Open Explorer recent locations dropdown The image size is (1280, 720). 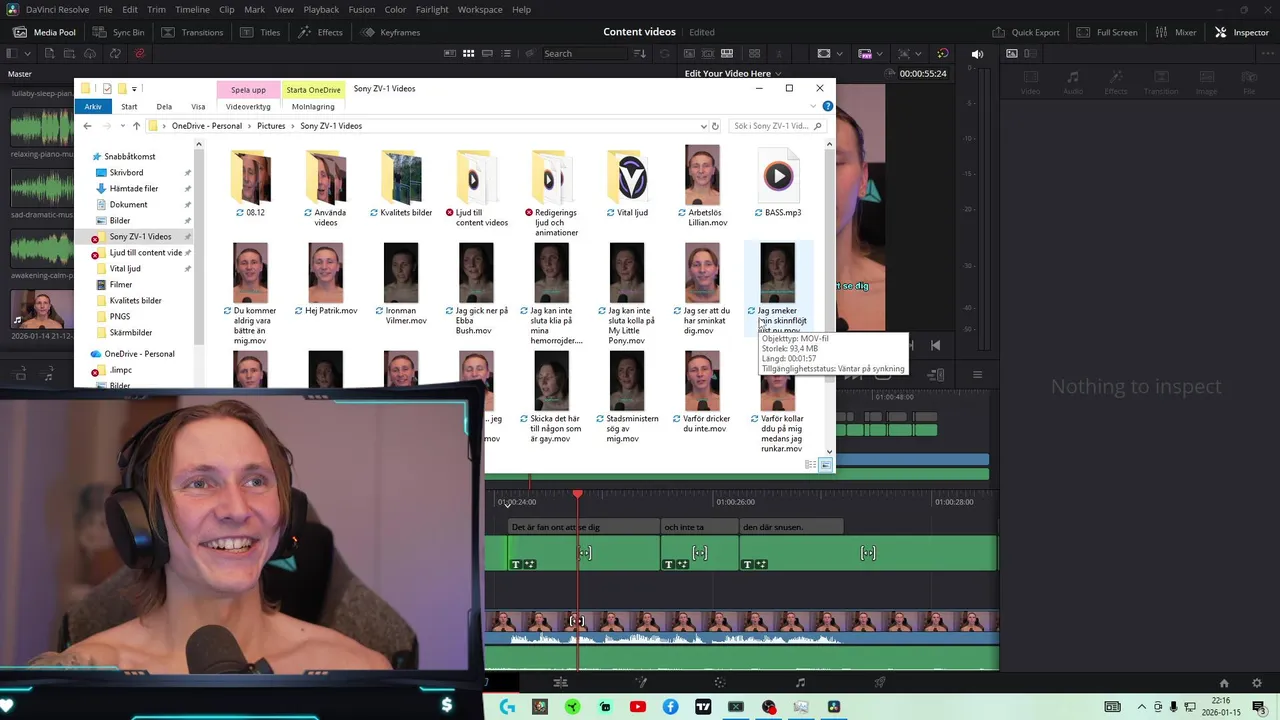pos(122,126)
